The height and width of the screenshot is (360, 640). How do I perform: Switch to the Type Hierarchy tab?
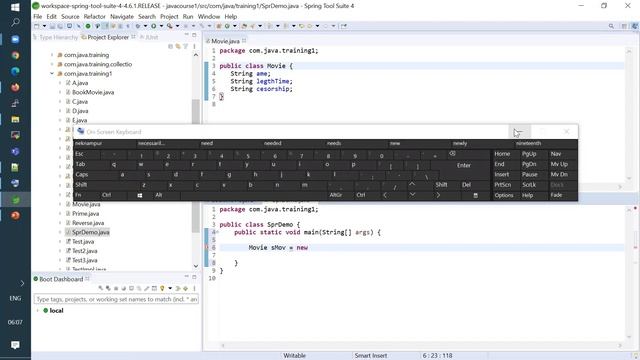pos(55,37)
